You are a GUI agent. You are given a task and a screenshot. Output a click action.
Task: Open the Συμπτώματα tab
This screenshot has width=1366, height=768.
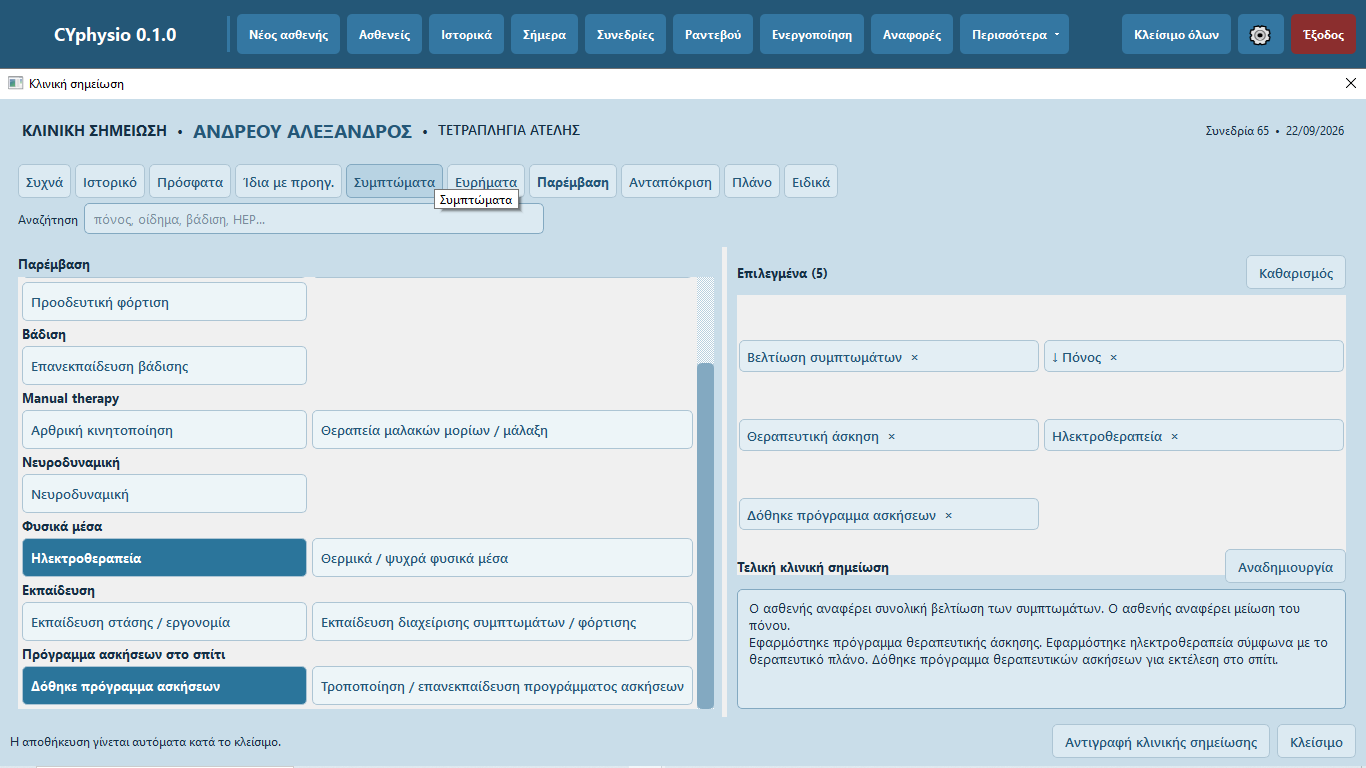click(394, 182)
